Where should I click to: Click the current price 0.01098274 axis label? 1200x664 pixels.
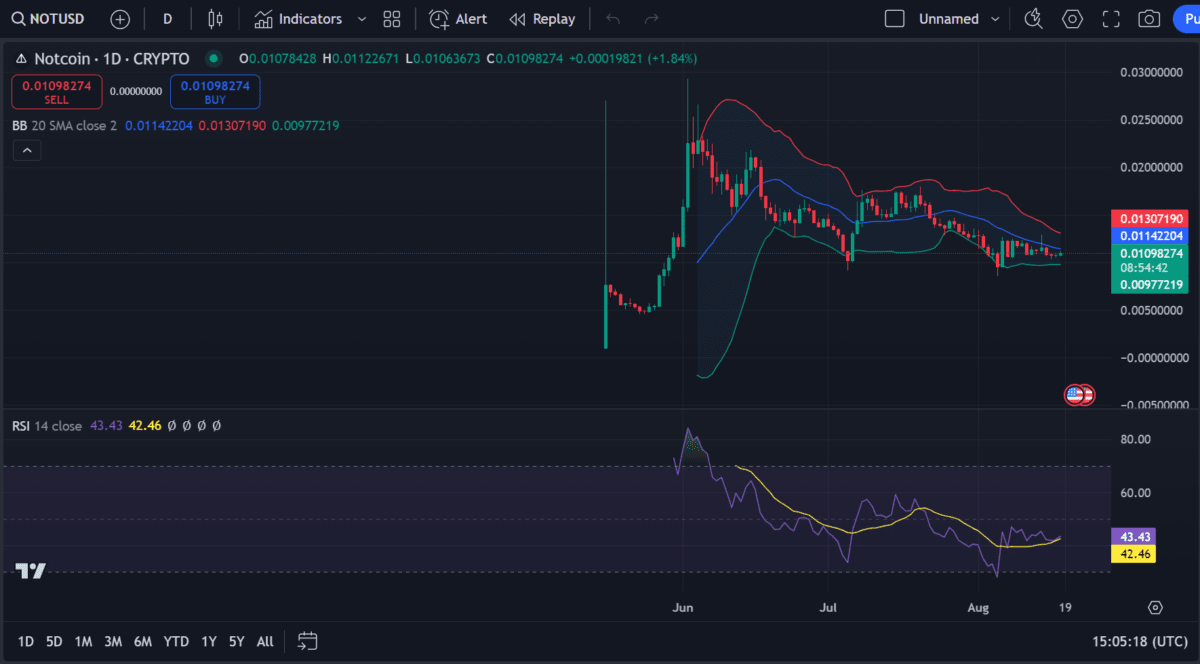(1151, 253)
